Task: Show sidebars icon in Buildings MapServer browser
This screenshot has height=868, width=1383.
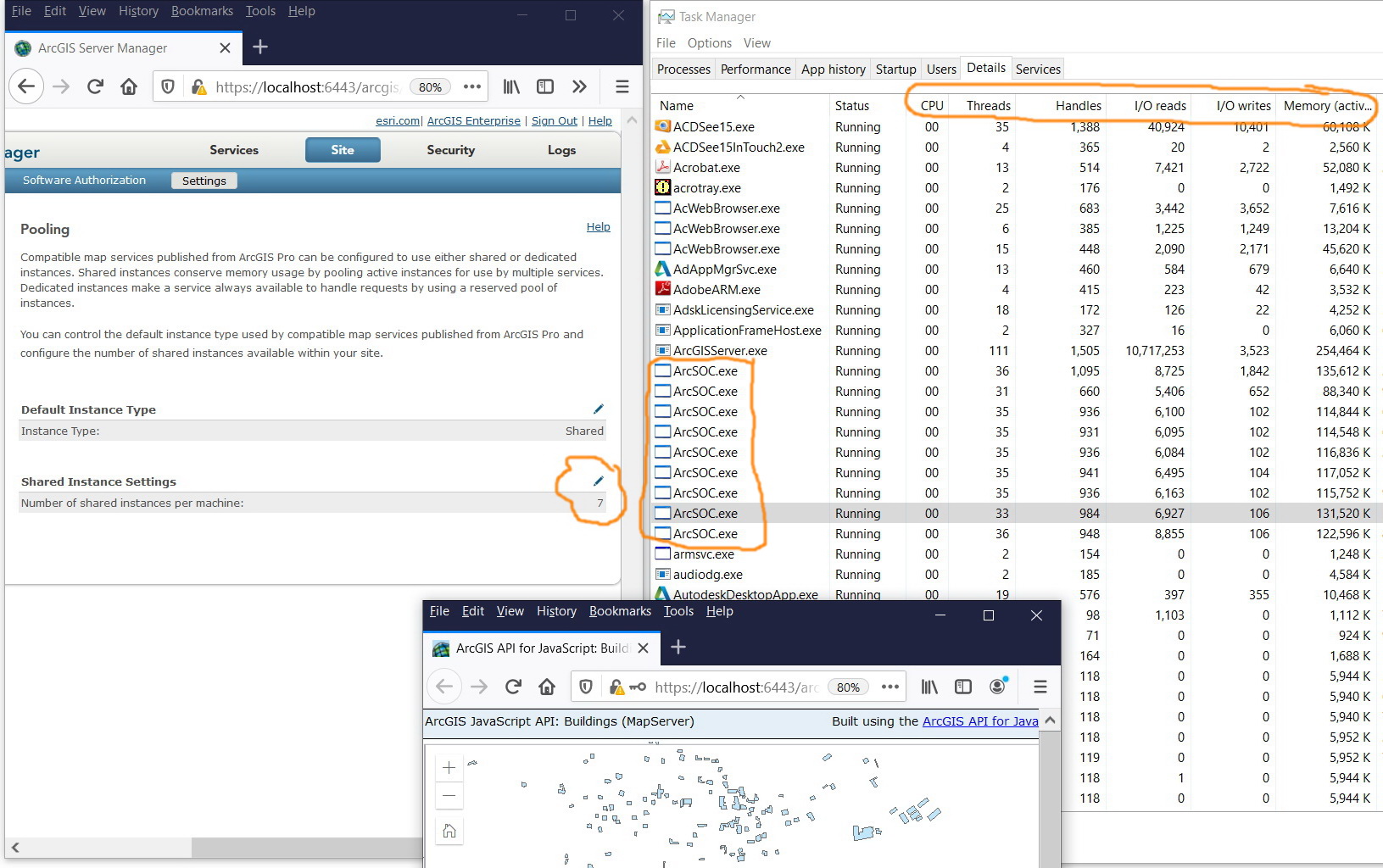Action: pyautogui.click(x=962, y=687)
